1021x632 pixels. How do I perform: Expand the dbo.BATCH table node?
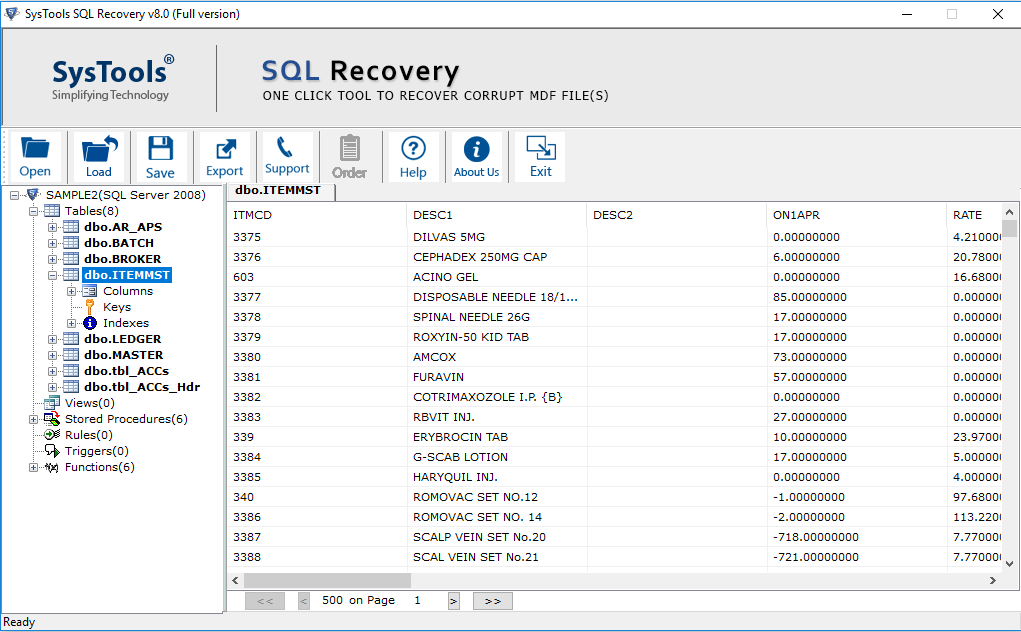pos(52,243)
